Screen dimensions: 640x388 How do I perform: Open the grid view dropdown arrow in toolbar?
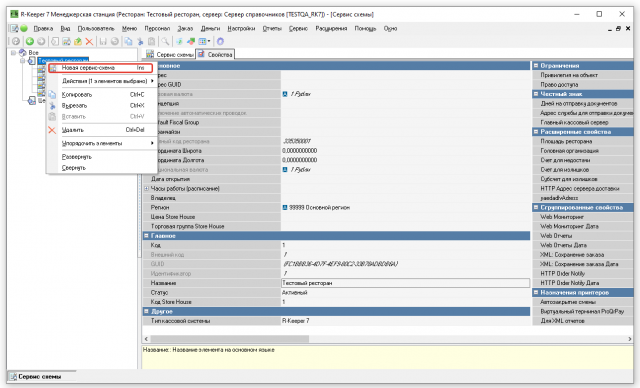pos(209,41)
